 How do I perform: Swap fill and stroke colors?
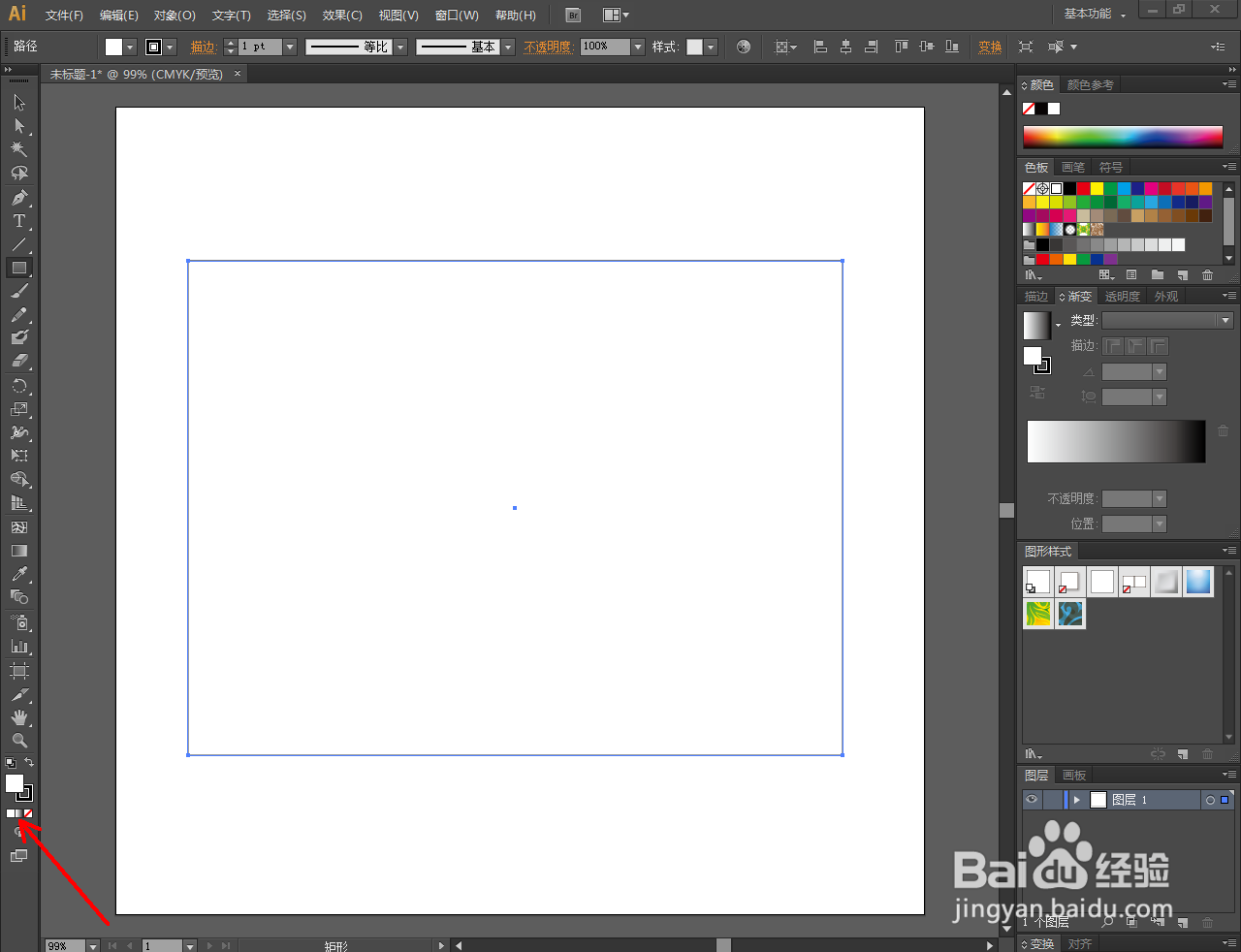29,763
